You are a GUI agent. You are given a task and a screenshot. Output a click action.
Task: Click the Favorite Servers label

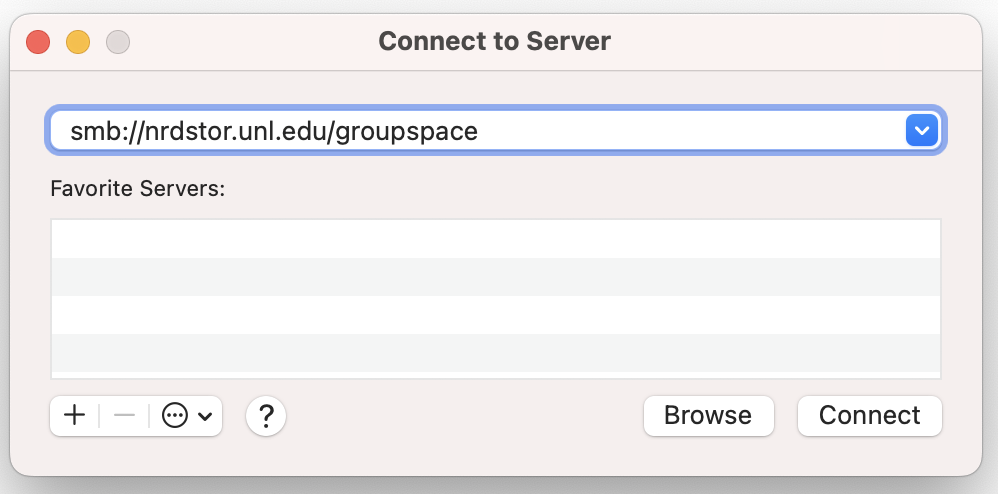click(138, 188)
